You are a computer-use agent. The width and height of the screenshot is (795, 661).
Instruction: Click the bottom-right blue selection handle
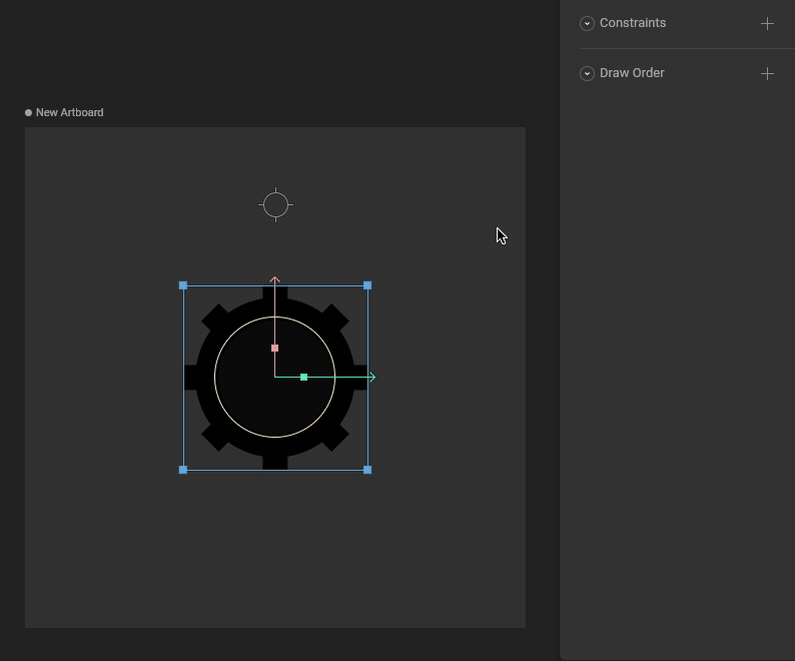pos(368,469)
